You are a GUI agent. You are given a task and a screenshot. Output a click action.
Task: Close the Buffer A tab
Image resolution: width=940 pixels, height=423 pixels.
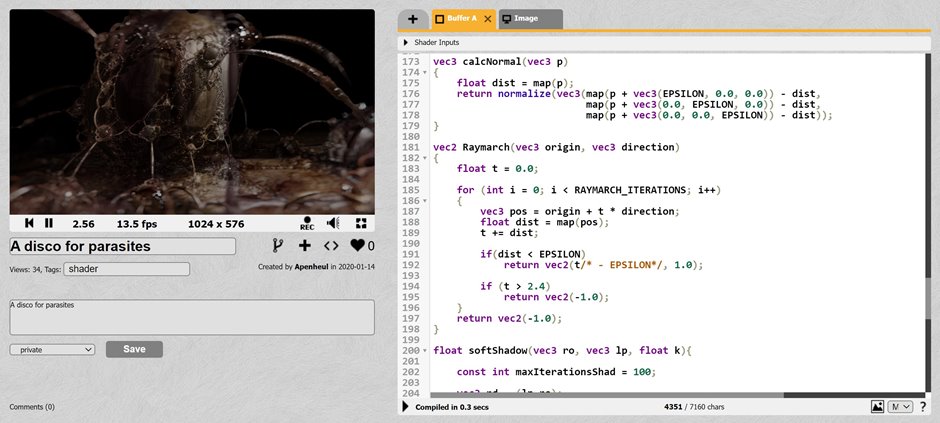pos(487,19)
